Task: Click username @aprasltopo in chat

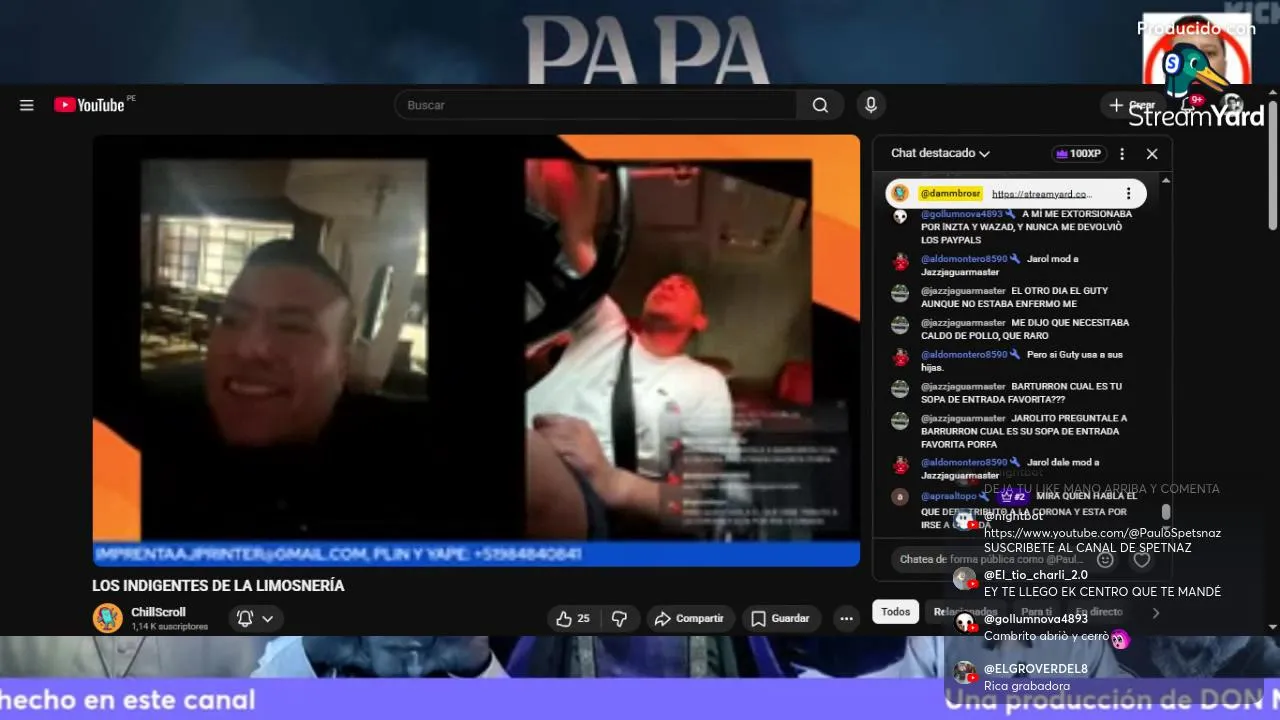Action: click(x=948, y=496)
